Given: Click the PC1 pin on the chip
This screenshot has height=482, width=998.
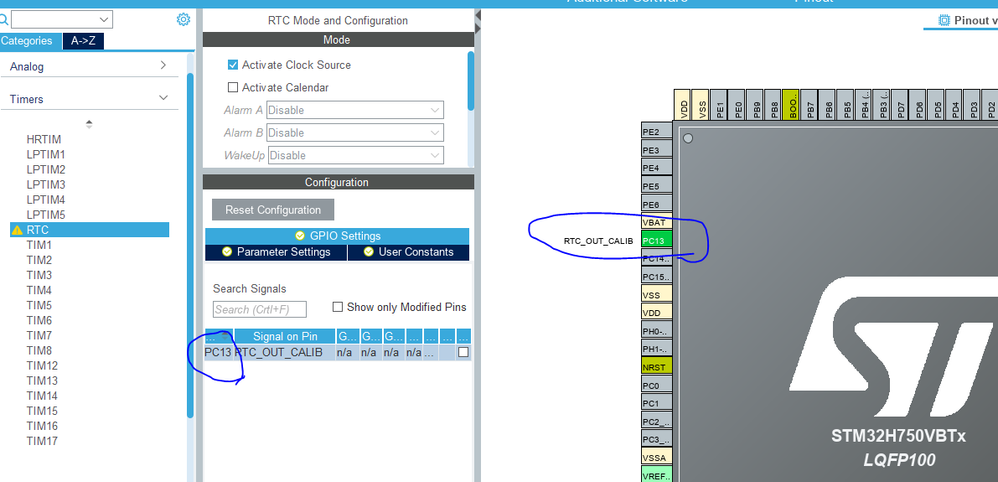Looking at the screenshot, I should coord(656,403).
